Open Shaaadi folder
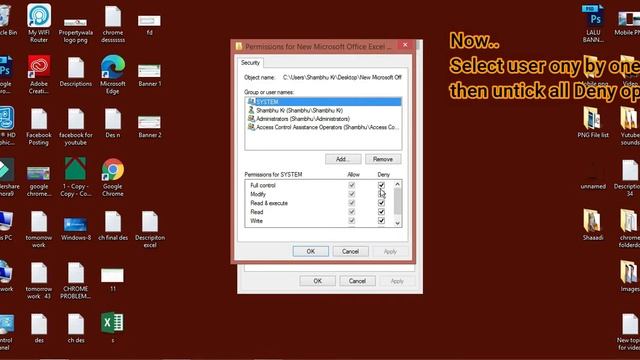 [x=593, y=224]
